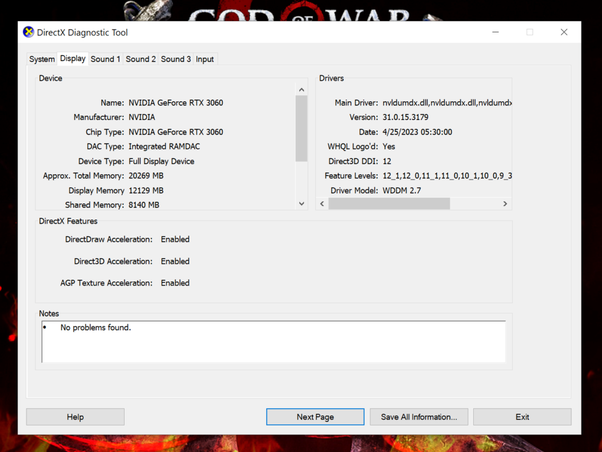The image size is (602, 452).
Task: Click Driver Model 'WDDM 2.7'
Action: point(402,190)
